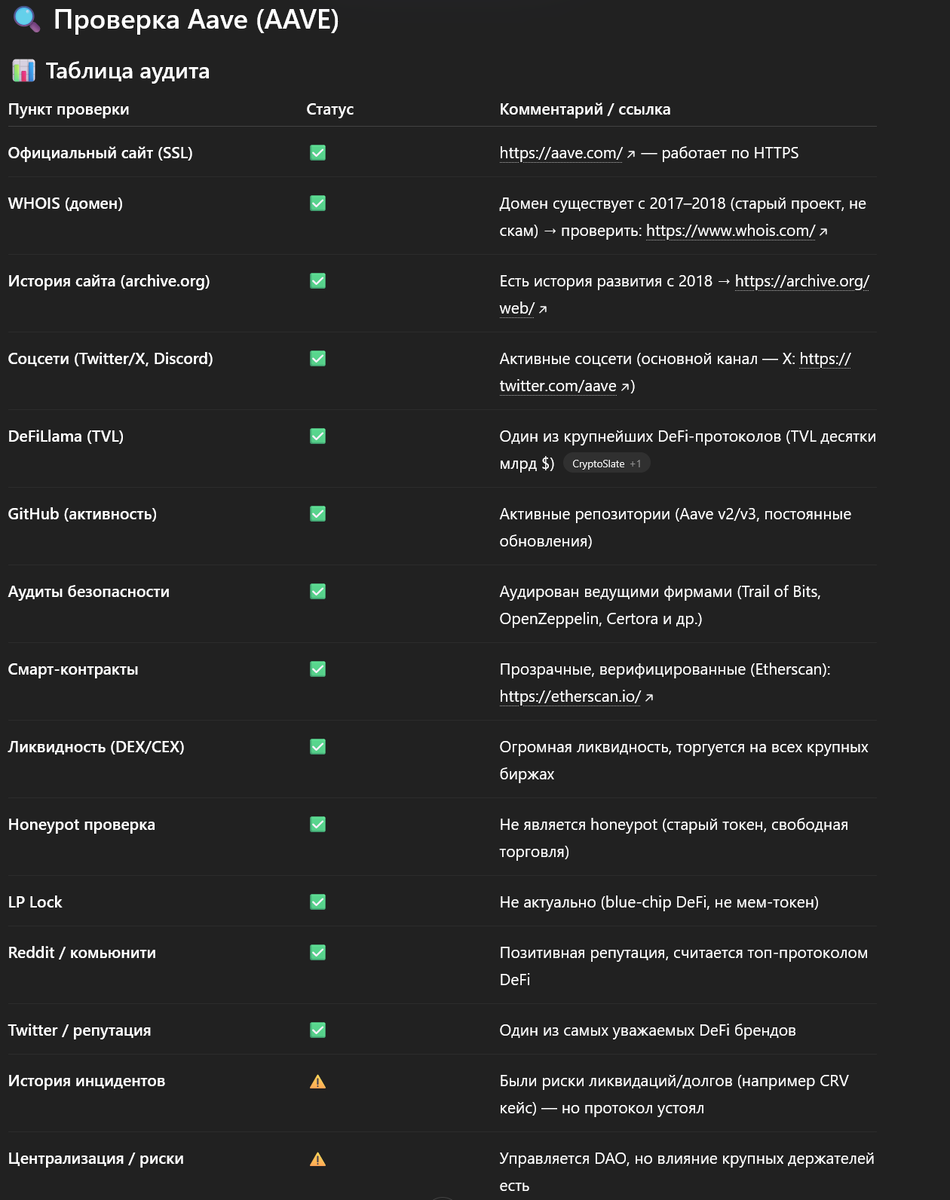Click the magnifier icon beside Проверка Aave title

point(27,20)
